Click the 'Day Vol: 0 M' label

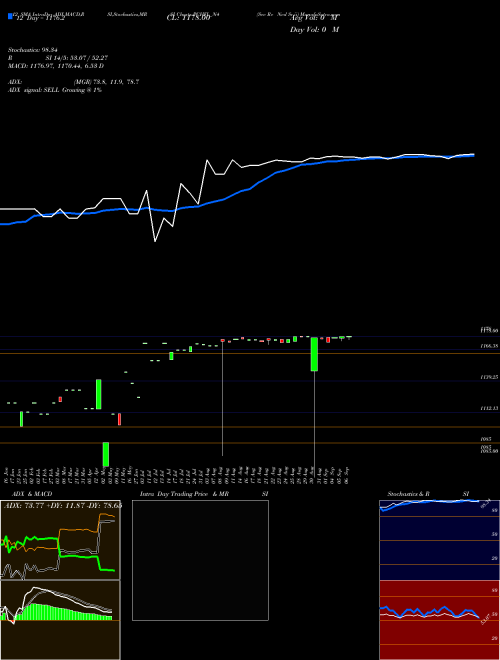point(314,29)
